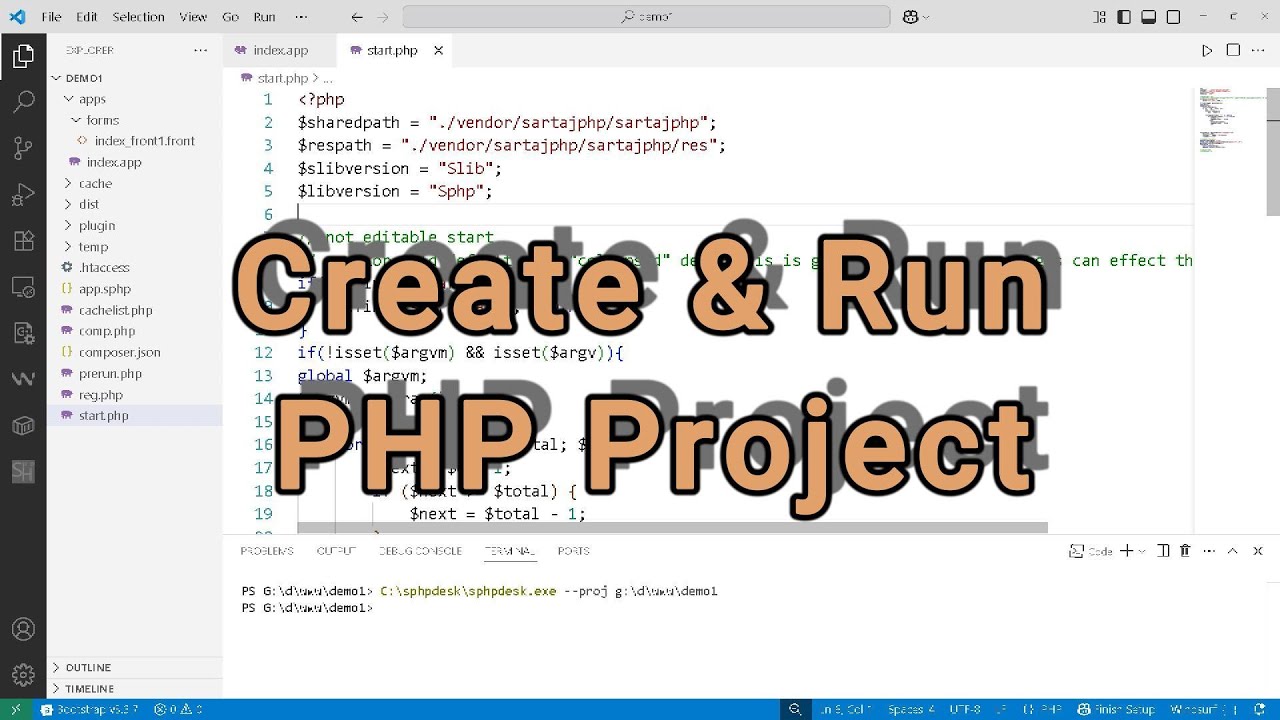This screenshot has height=720, width=1280.
Task: Split the terminal
Action: pos(1163,551)
